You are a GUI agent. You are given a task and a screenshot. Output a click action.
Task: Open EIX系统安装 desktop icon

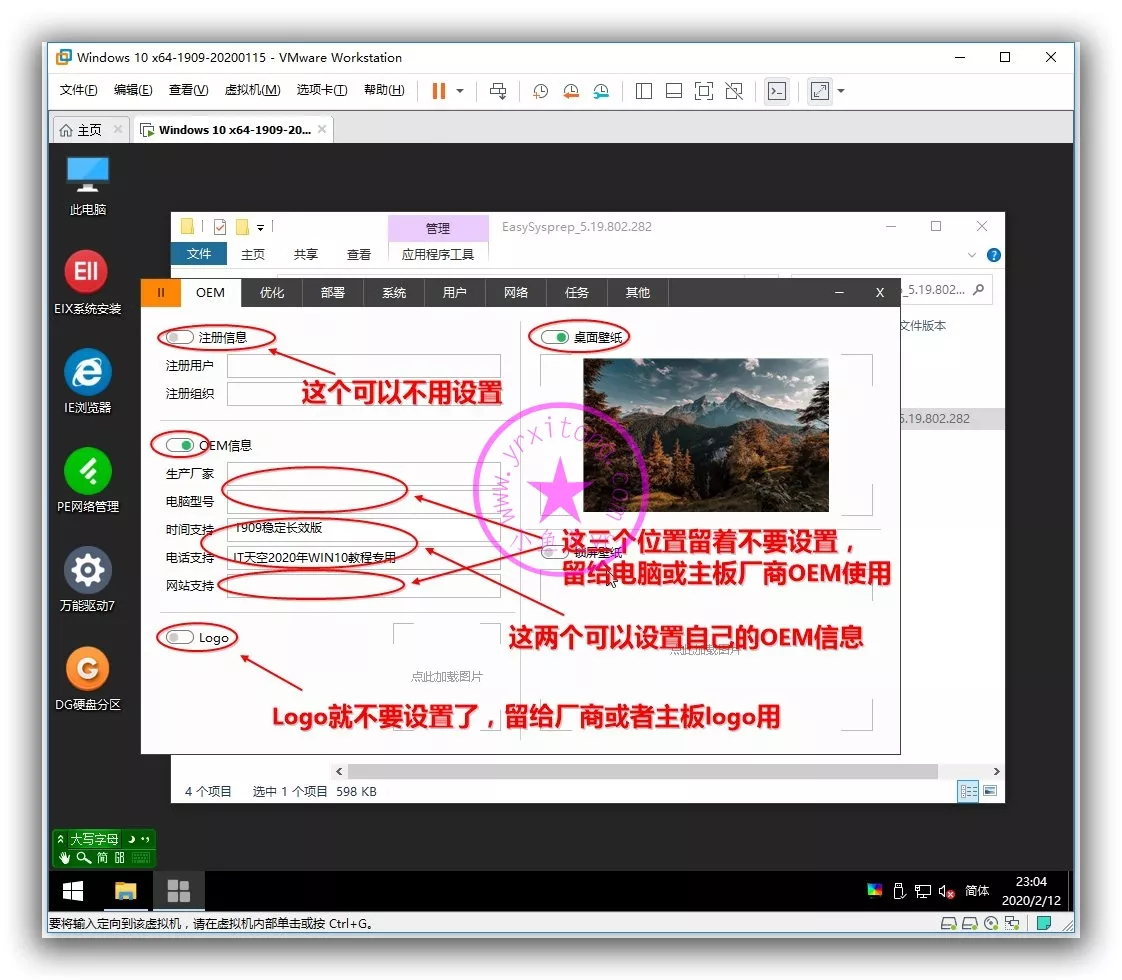tap(88, 272)
